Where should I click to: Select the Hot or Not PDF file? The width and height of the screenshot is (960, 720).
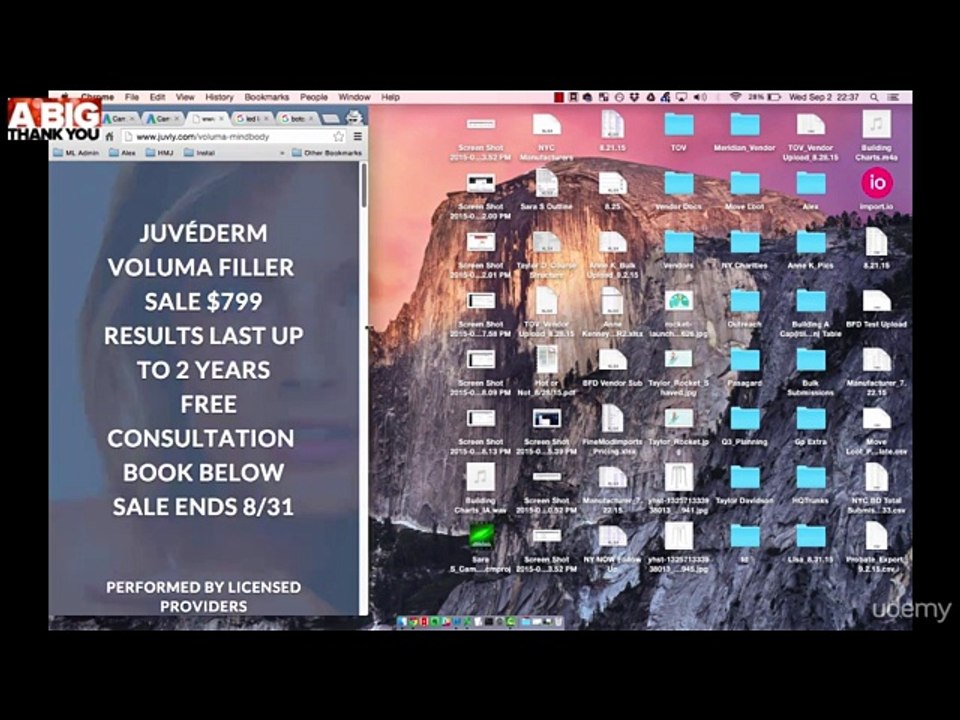point(546,359)
